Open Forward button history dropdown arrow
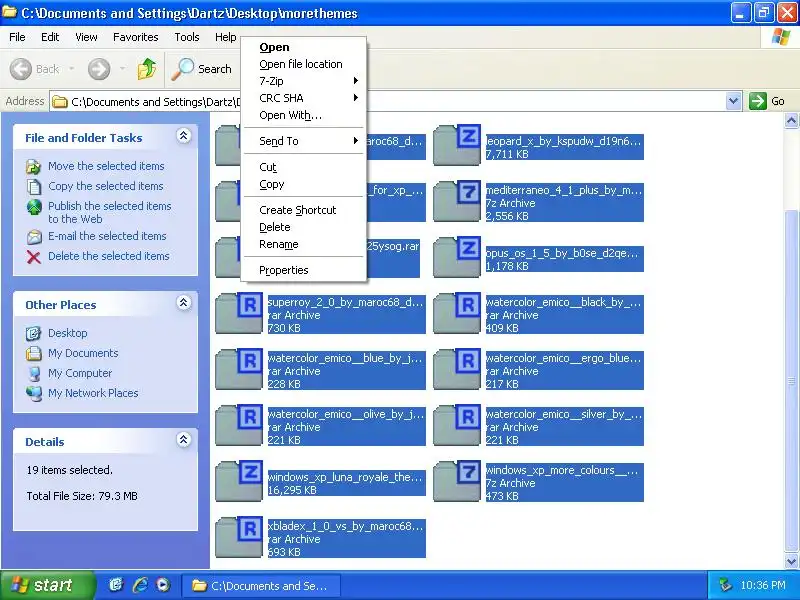 [x=122, y=69]
